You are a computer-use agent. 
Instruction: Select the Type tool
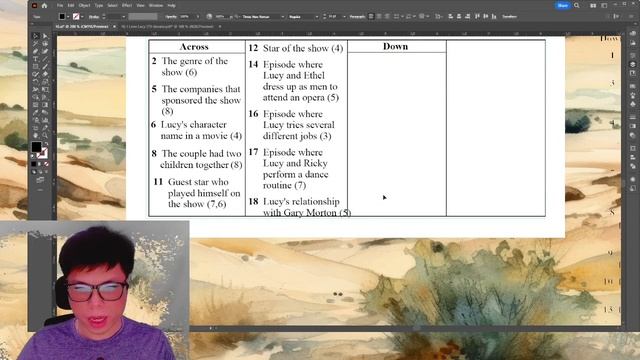pos(36,59)
